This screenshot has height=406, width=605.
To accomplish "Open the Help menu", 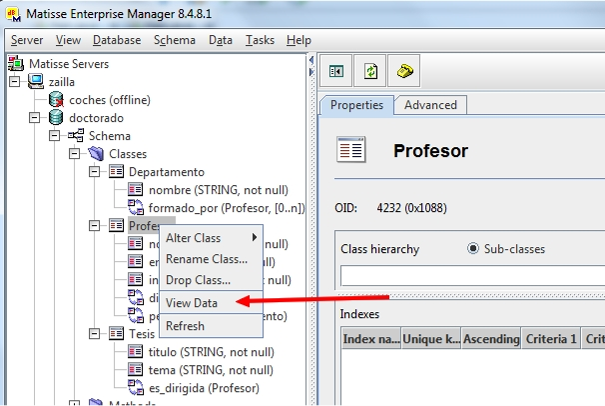I will point(299,40).
